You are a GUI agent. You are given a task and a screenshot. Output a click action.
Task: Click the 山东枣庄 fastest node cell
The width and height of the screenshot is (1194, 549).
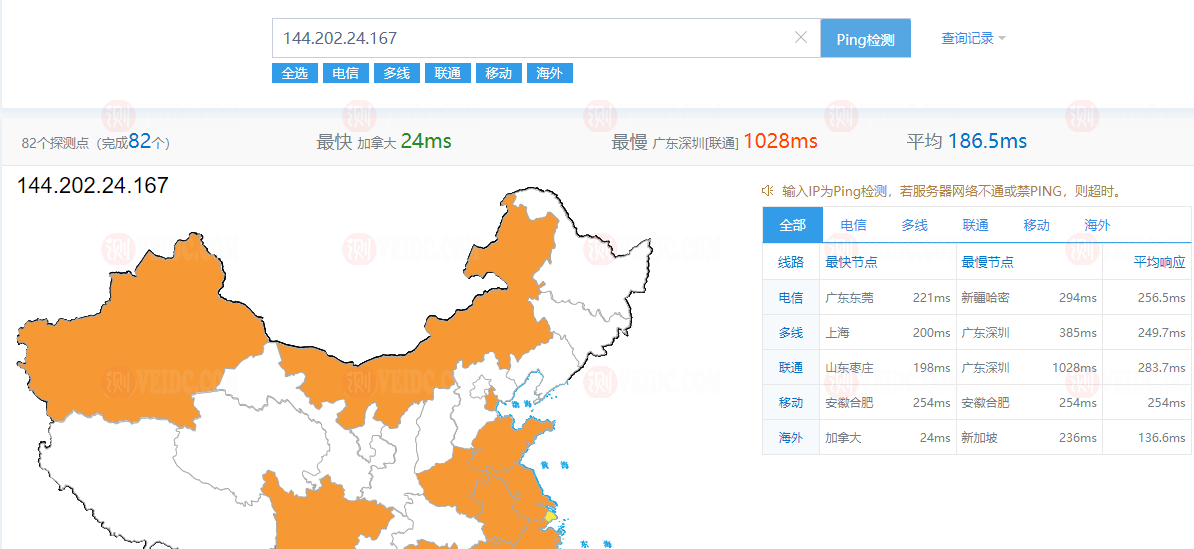(x=849, y=368)
